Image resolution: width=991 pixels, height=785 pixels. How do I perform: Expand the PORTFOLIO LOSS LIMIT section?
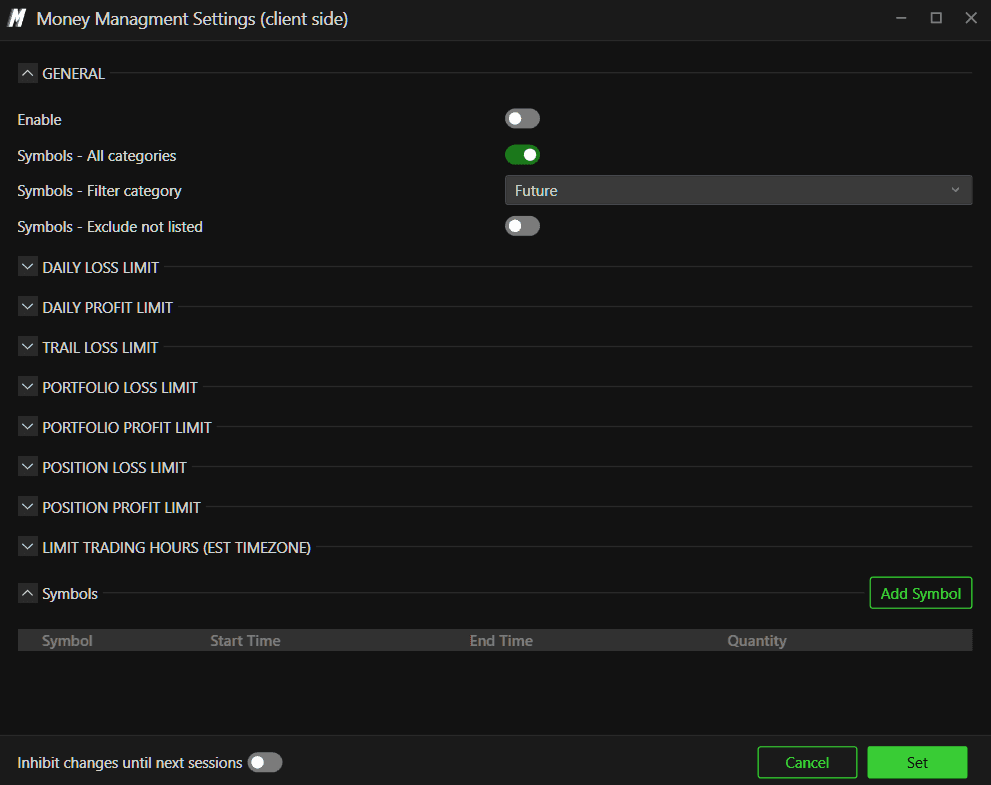(27, 387)
